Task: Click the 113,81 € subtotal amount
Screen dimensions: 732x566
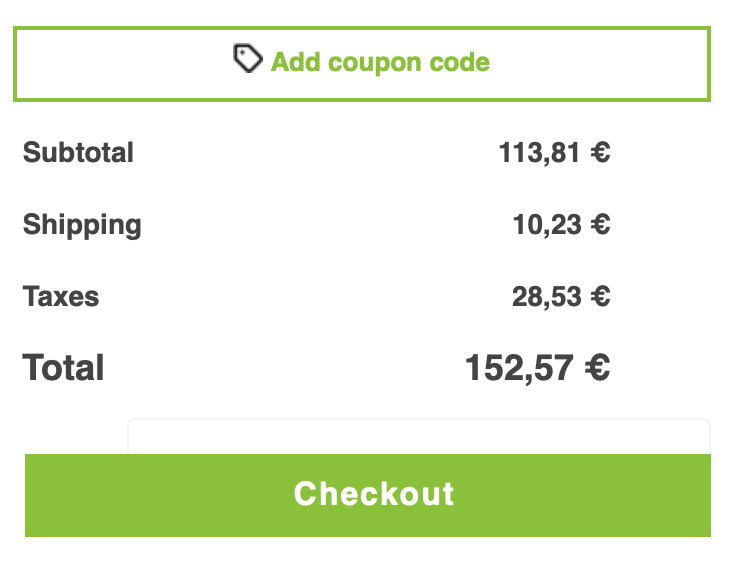Action: [x=554, y=153]
